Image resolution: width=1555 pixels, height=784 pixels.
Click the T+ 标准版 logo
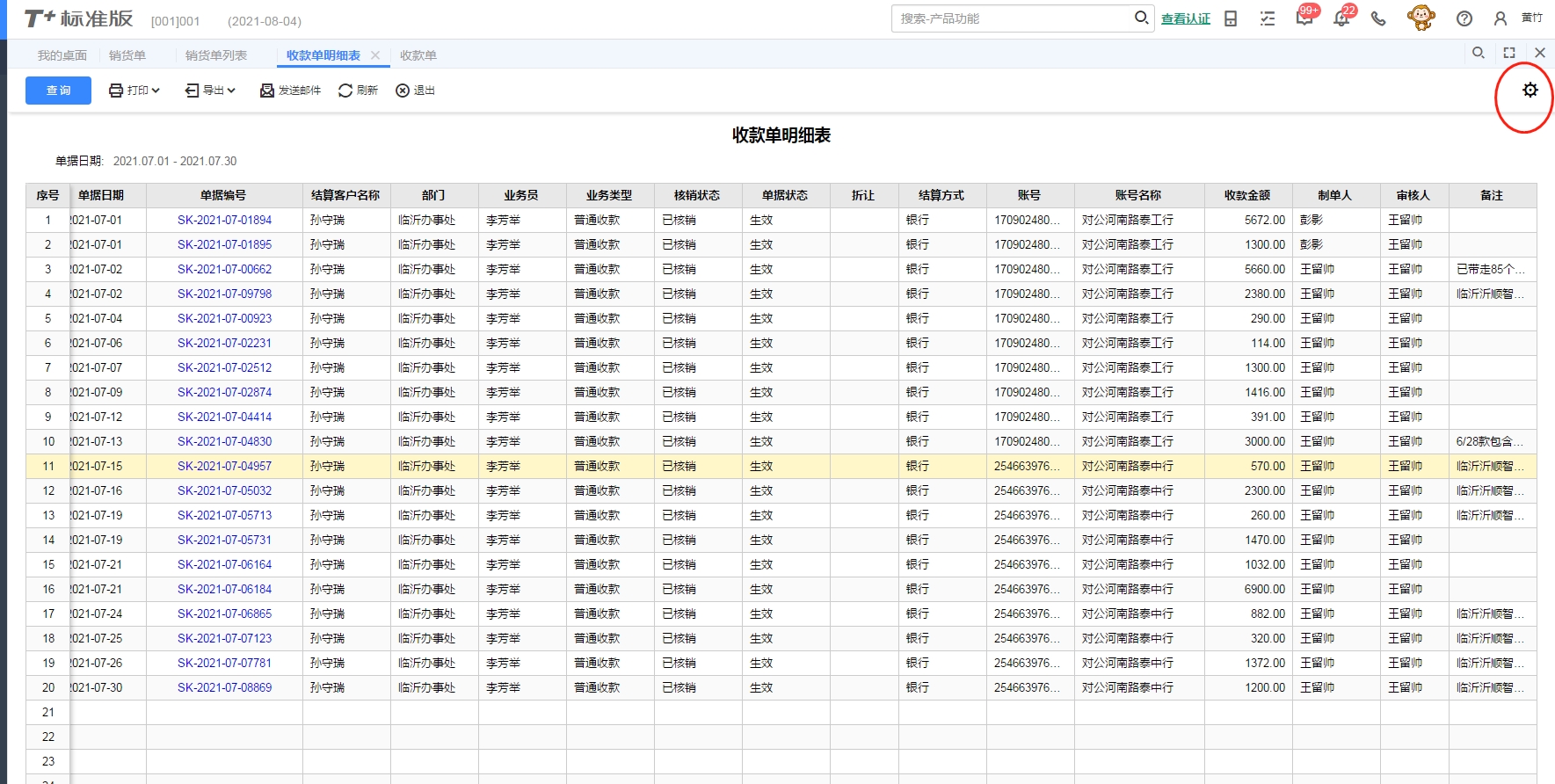[78, 18]
